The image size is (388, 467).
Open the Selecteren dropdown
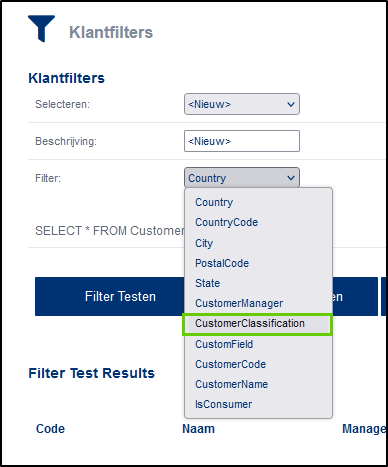click(242, 104)
